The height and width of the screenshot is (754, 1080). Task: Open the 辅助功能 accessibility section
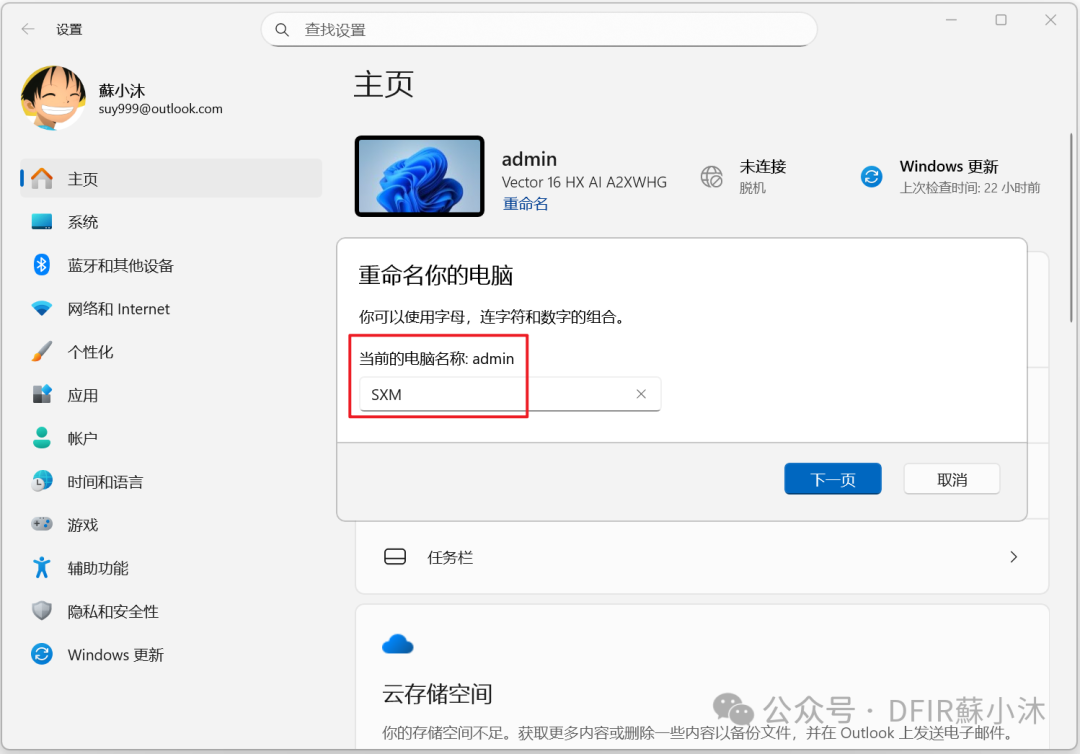pos(96,568)
